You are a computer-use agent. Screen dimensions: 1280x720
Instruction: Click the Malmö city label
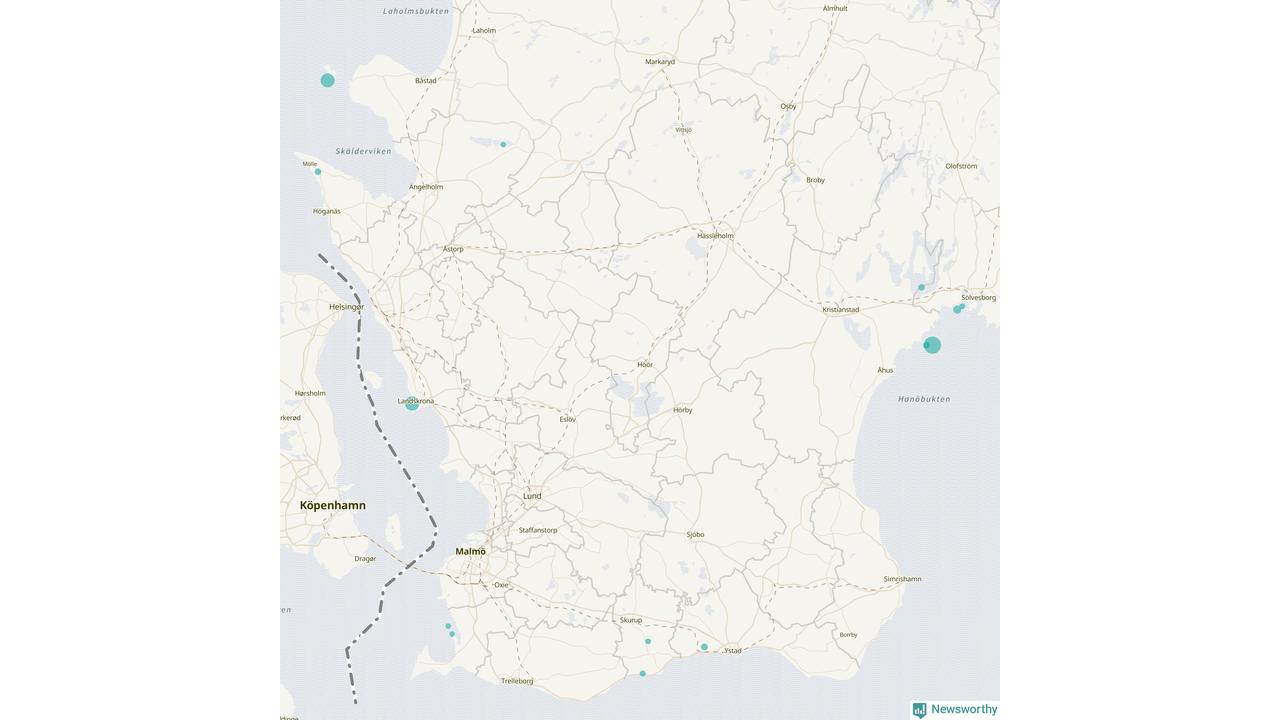[x=470, y=552]
